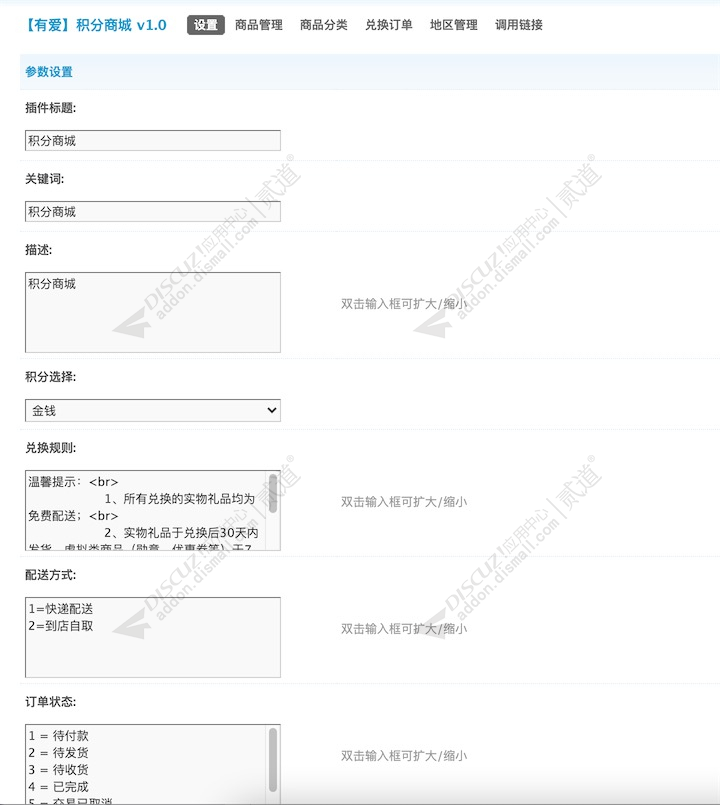Focus the 描述 textarea

click(x=153, y=312)
